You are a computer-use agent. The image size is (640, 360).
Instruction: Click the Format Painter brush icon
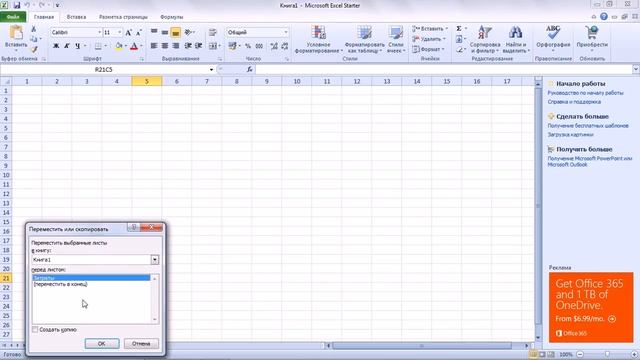[34, 49]
